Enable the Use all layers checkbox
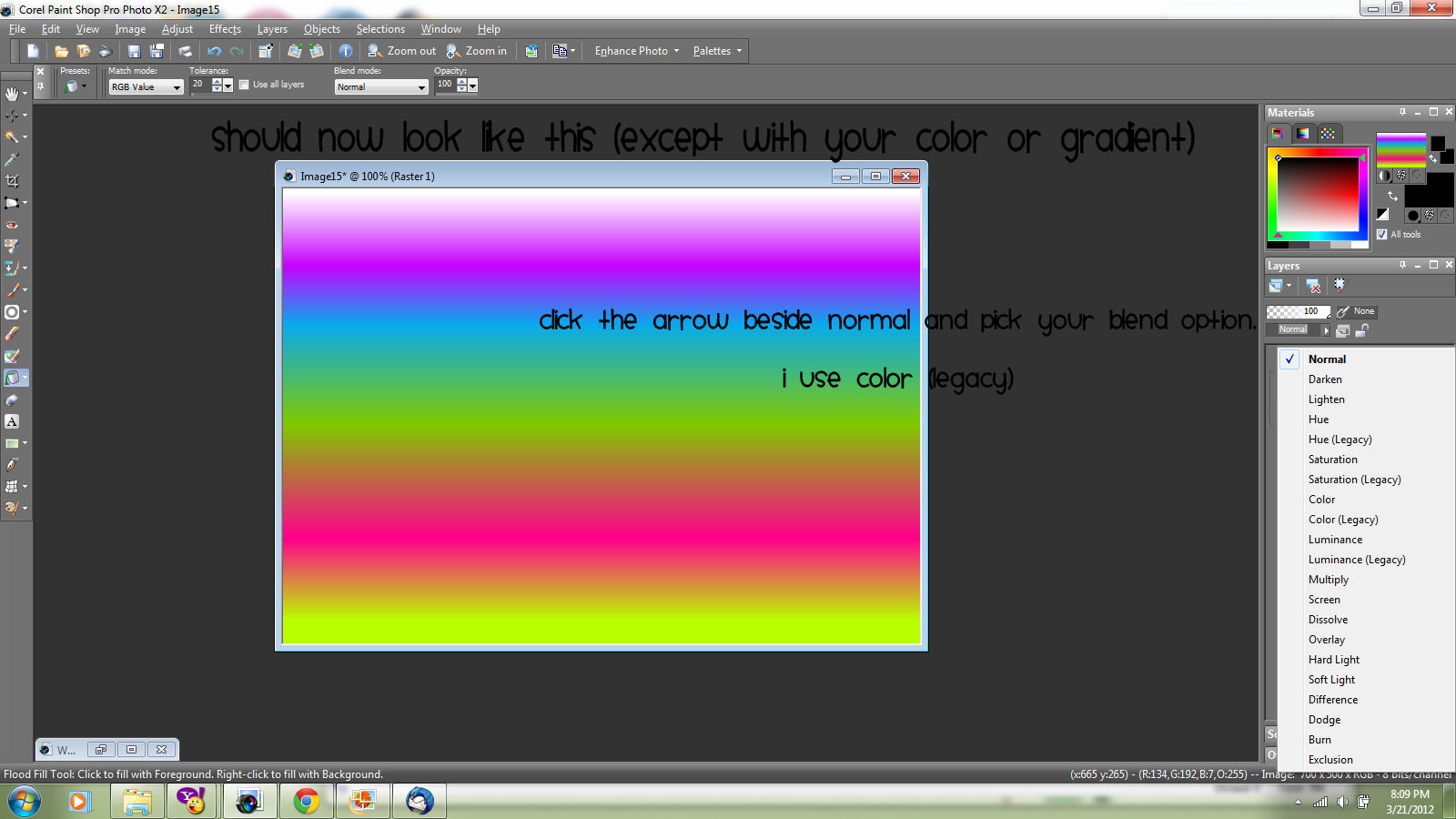Image resolution: width=1456 pixels, height=819 pixels. (x=244, y=84)
